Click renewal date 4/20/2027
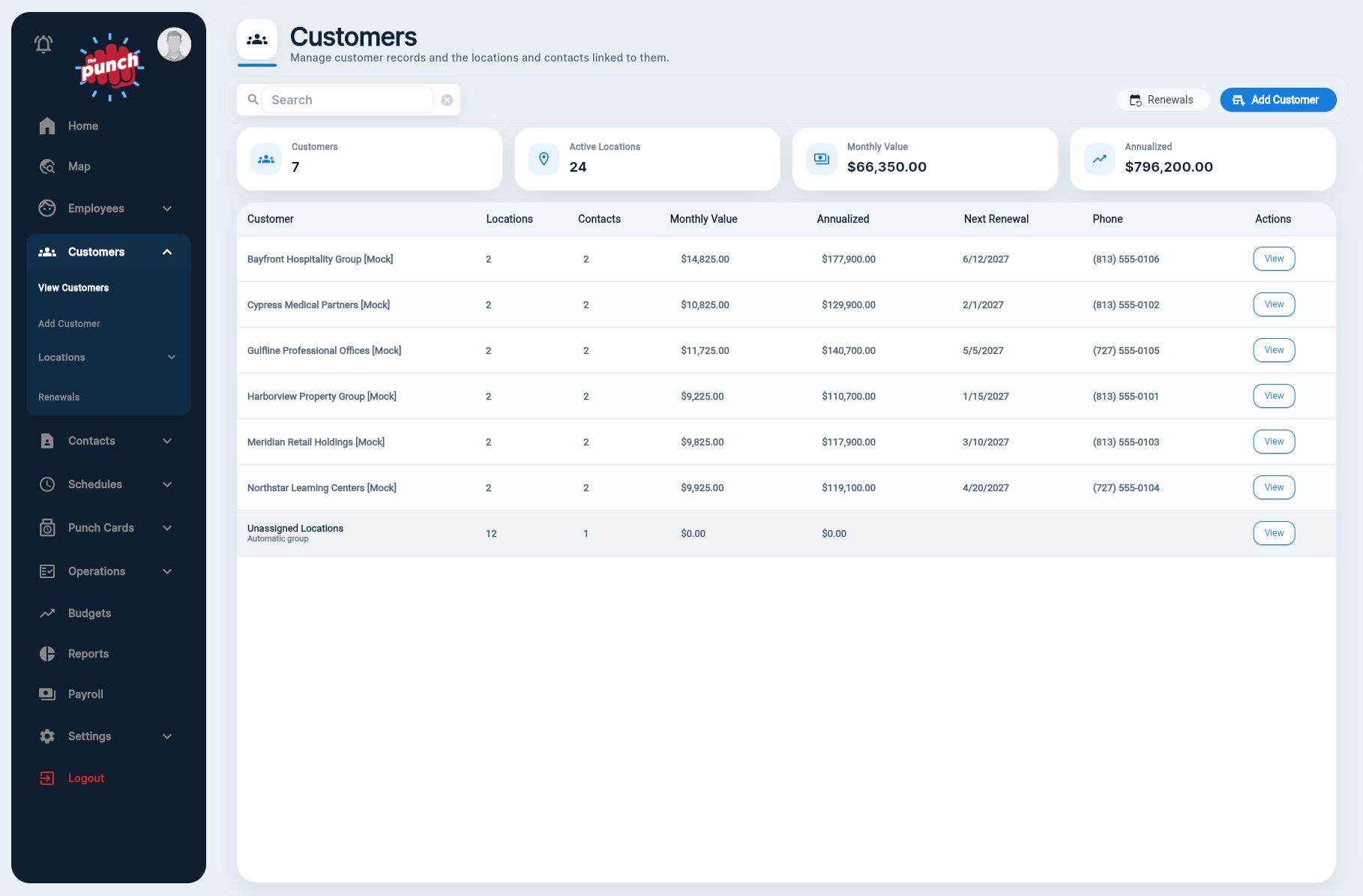 point(986,488)
